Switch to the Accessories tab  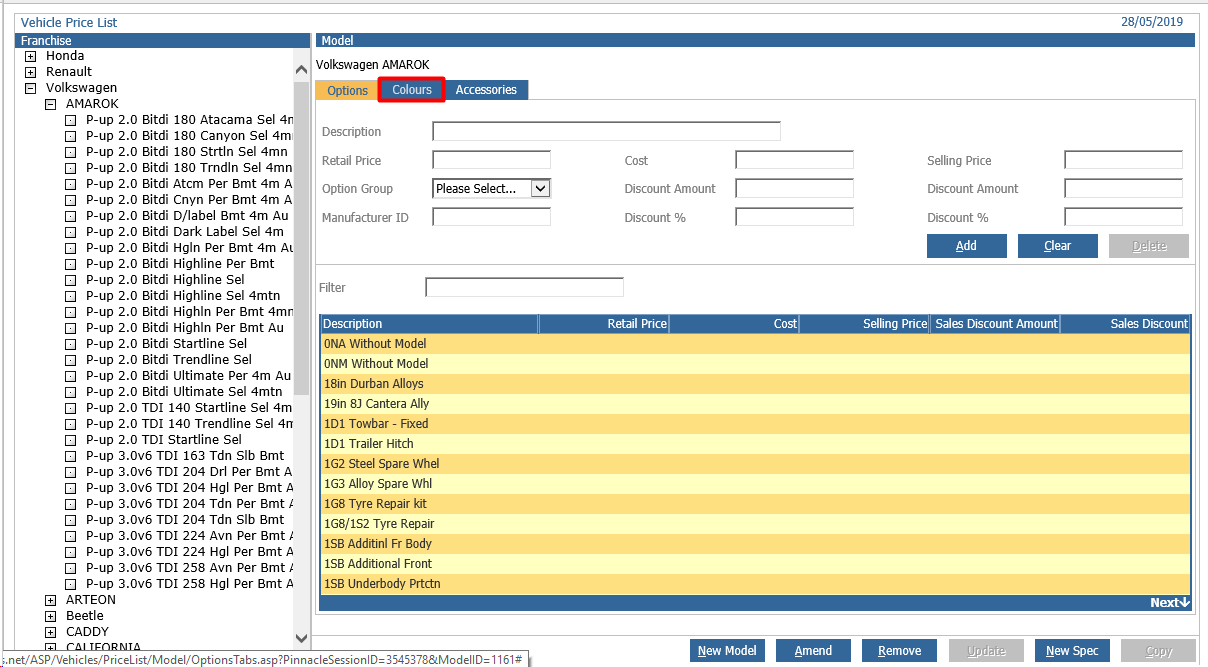tap(486, 90)
